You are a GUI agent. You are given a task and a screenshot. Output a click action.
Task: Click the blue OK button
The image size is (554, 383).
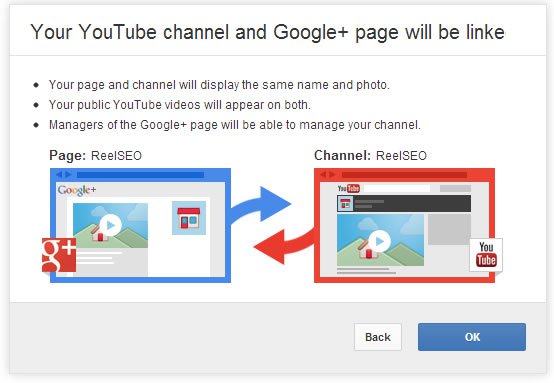(x=472, y=337)
